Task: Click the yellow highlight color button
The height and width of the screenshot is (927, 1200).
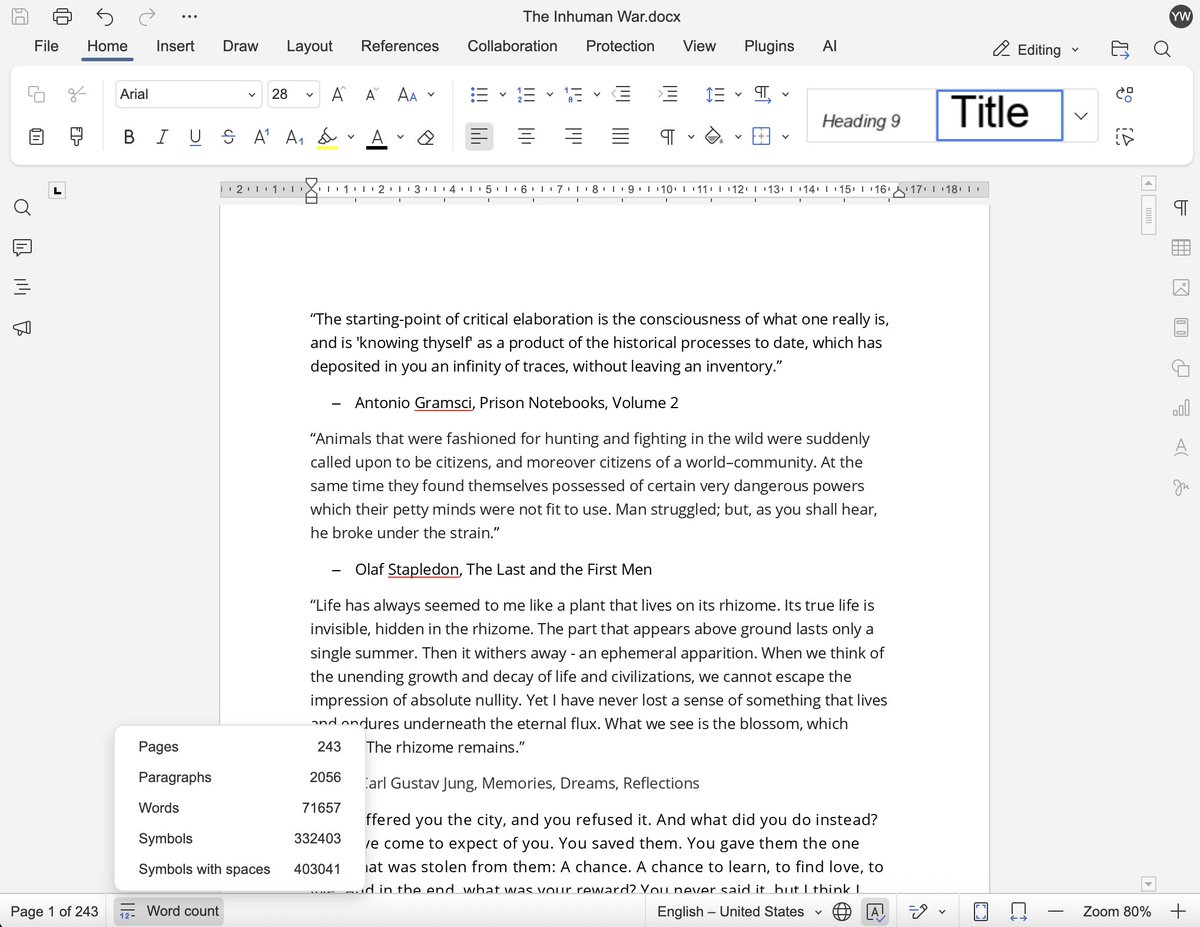Action: (x=327, y=137)
